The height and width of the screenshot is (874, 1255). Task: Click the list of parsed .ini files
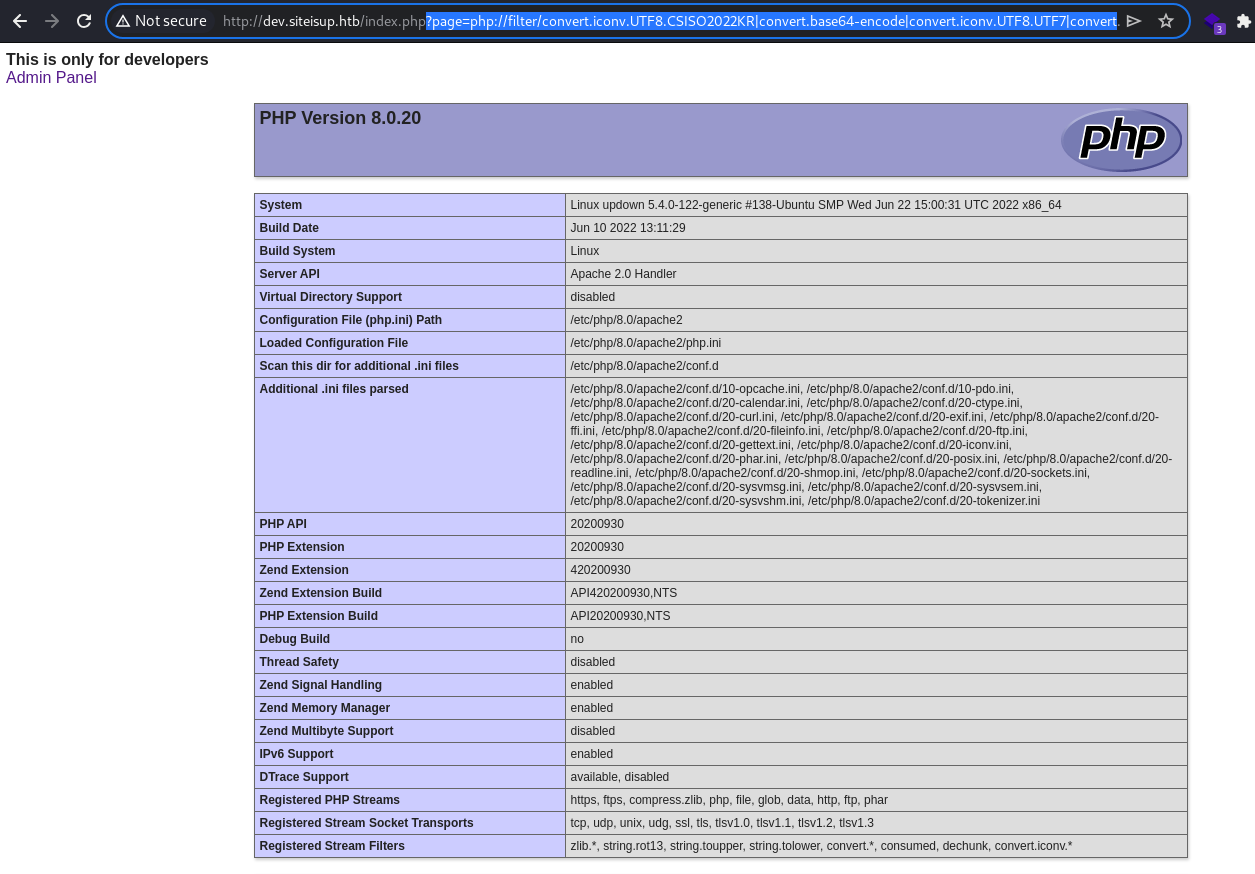[x=871, y=445]
